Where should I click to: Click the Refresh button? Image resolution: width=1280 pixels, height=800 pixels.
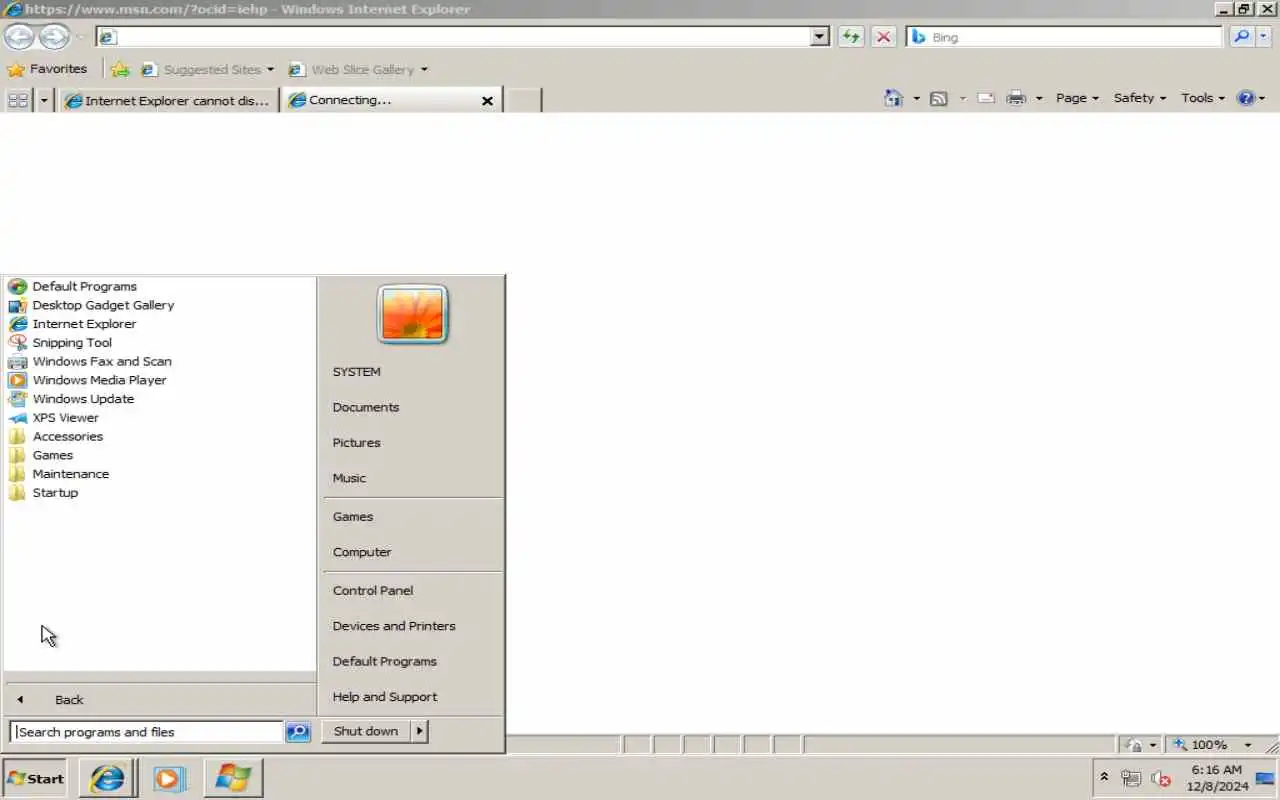851,37
